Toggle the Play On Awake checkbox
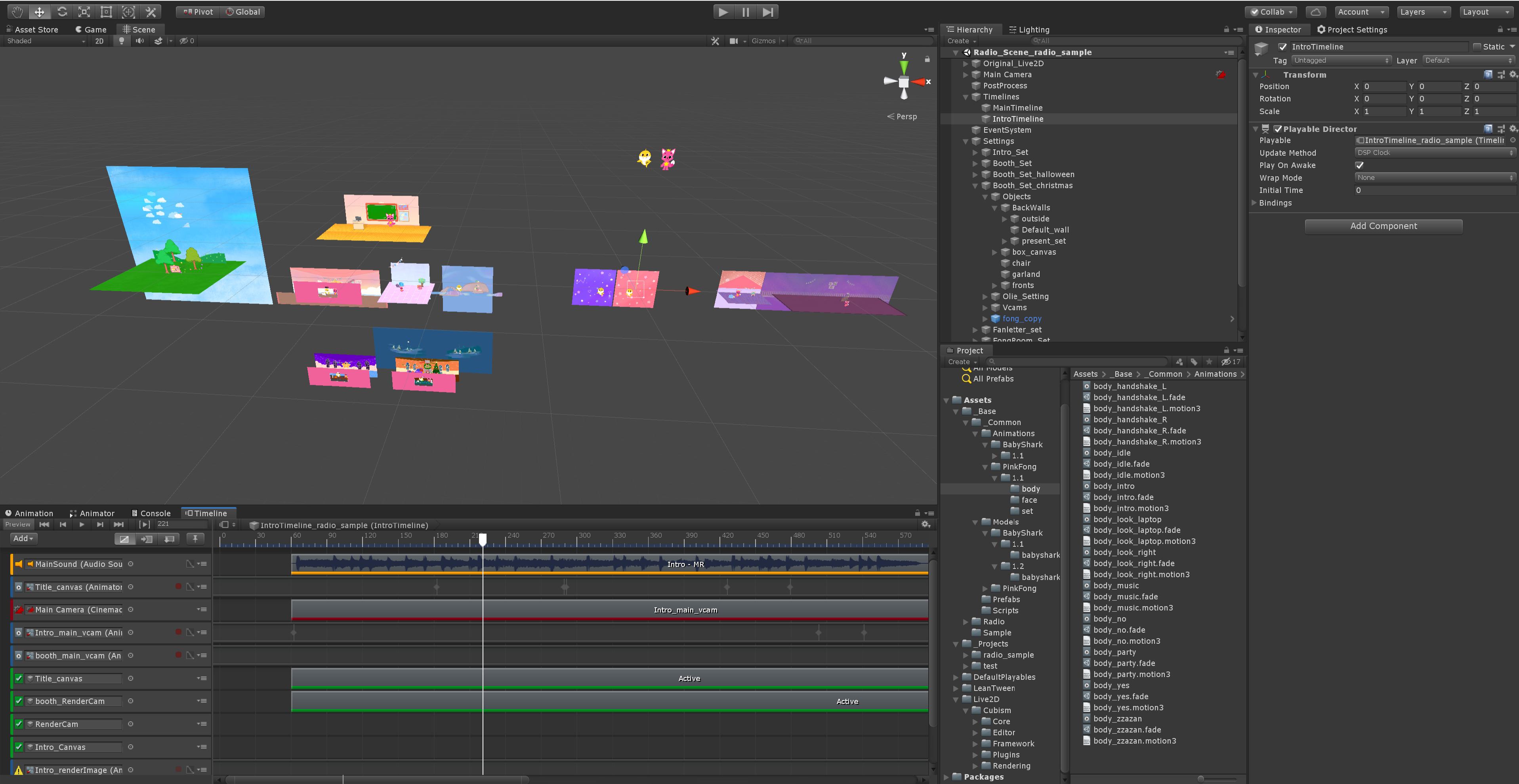Viewport: 1519px width, 784px height. click(x=1360, y=166)
